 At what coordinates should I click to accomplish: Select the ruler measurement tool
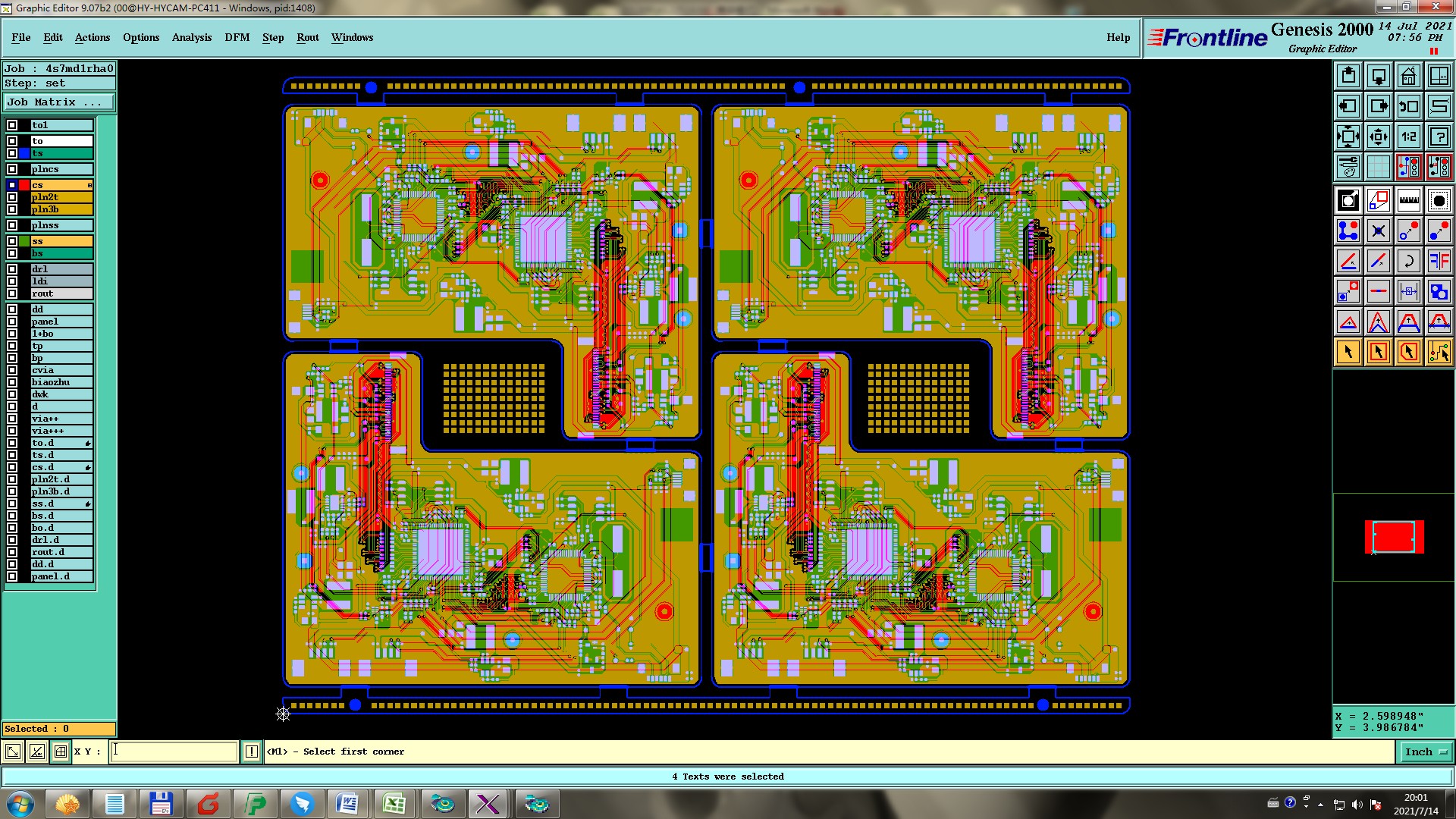tap(1408, 200)
